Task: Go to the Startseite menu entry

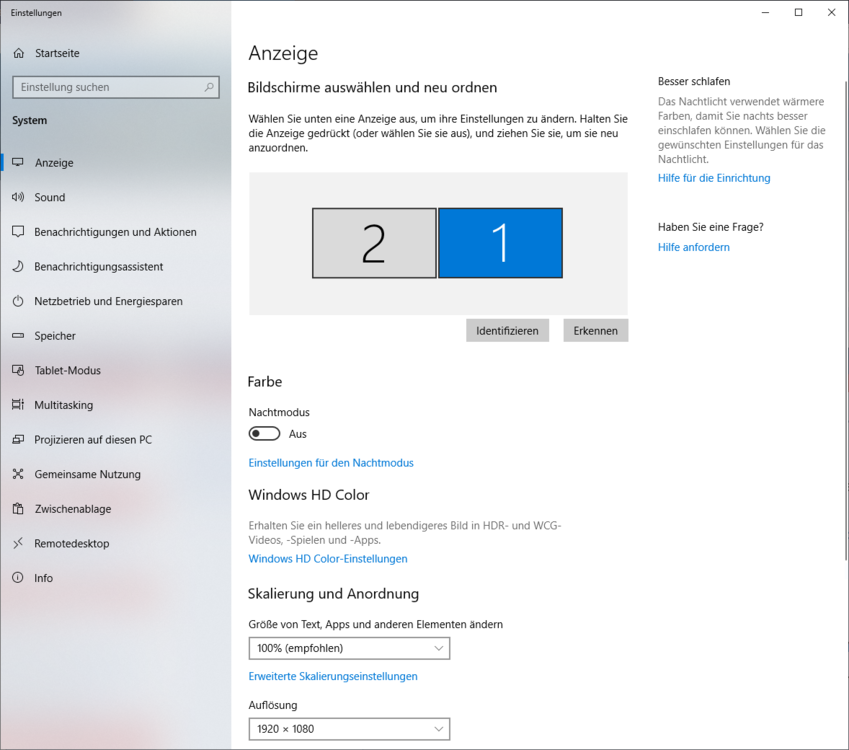Action: [55, 53]
